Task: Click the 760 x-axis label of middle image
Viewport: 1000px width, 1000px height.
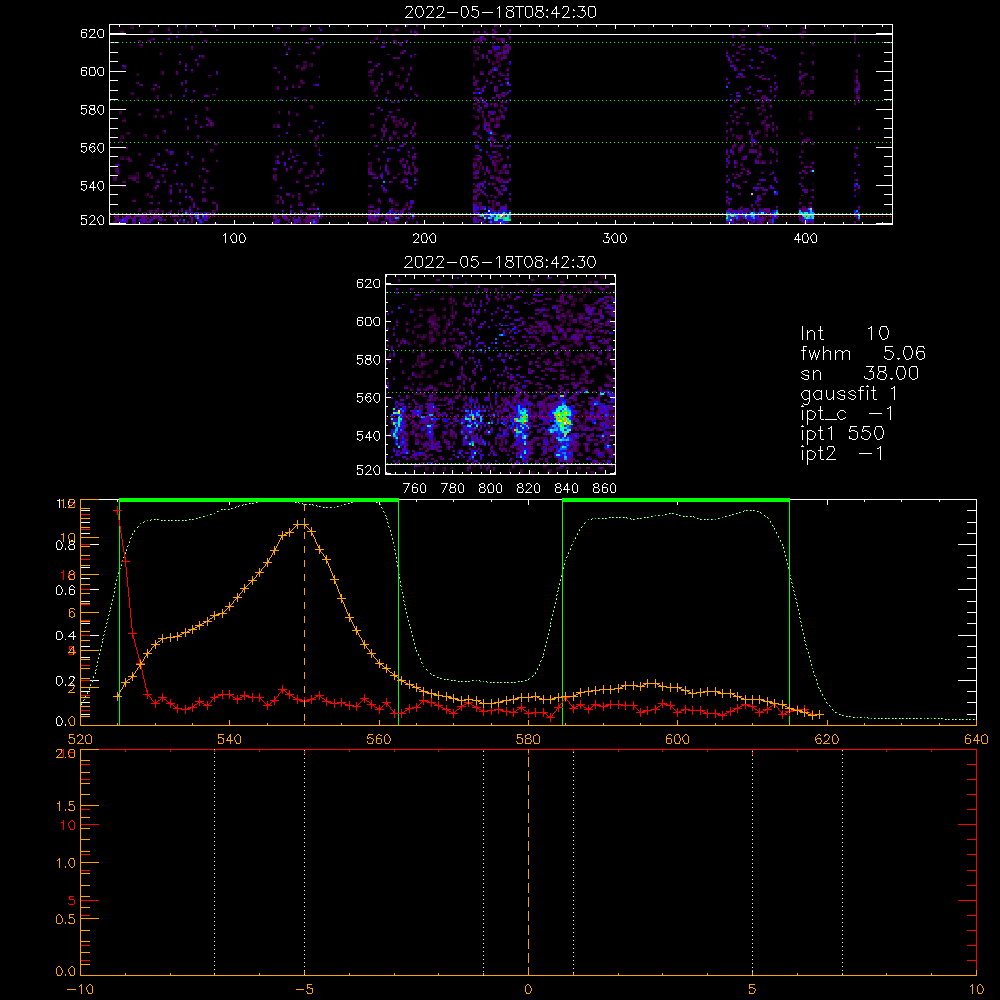Action: 415,489
